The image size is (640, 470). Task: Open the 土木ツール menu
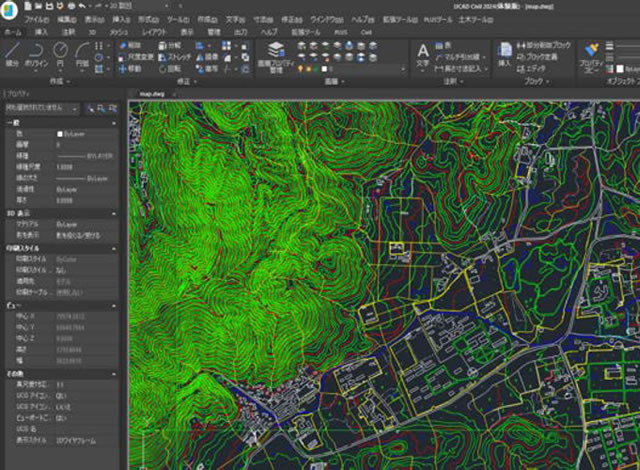[476, 20]
